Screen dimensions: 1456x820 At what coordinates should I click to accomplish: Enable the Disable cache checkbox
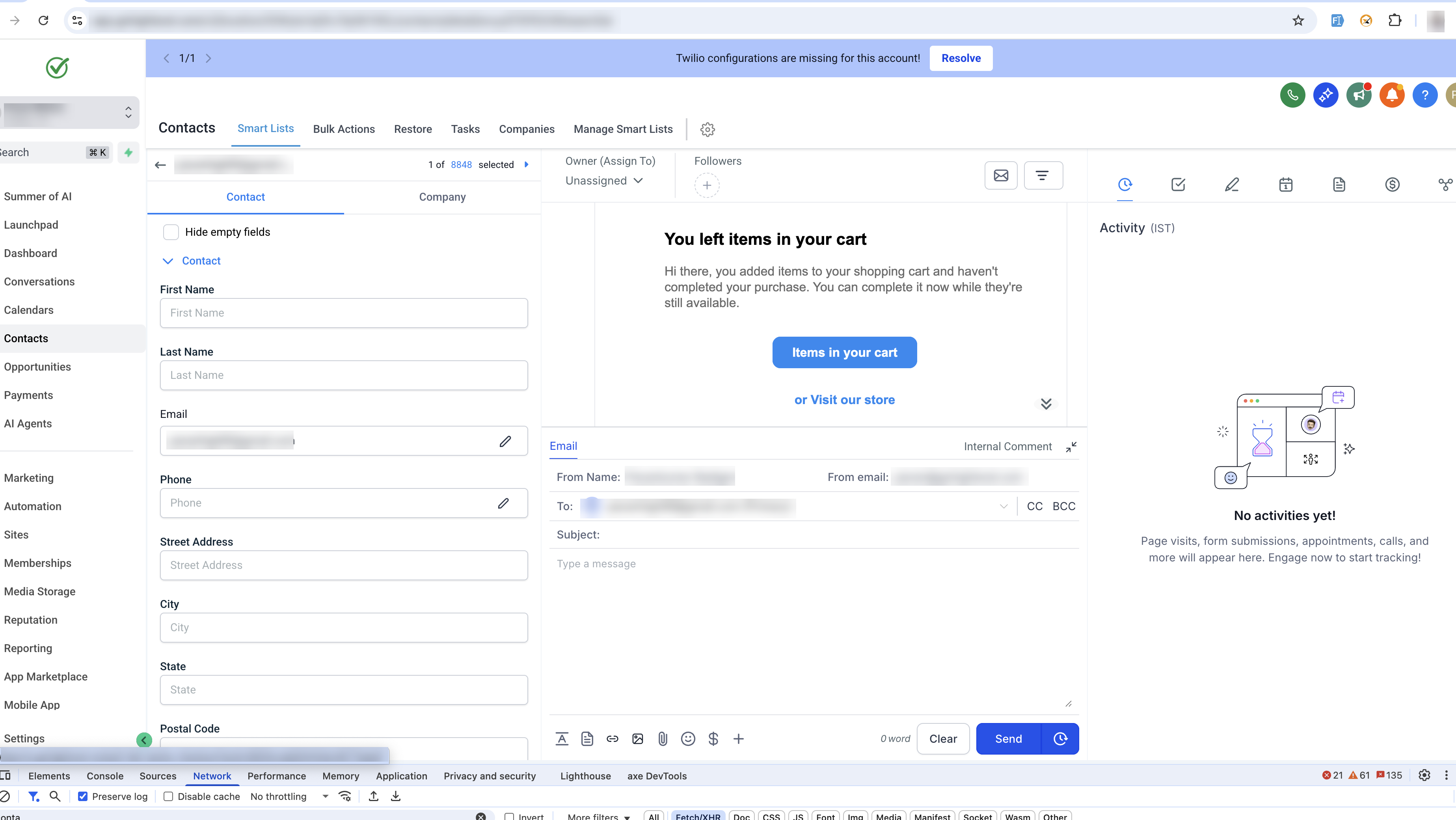pos(168,796)
